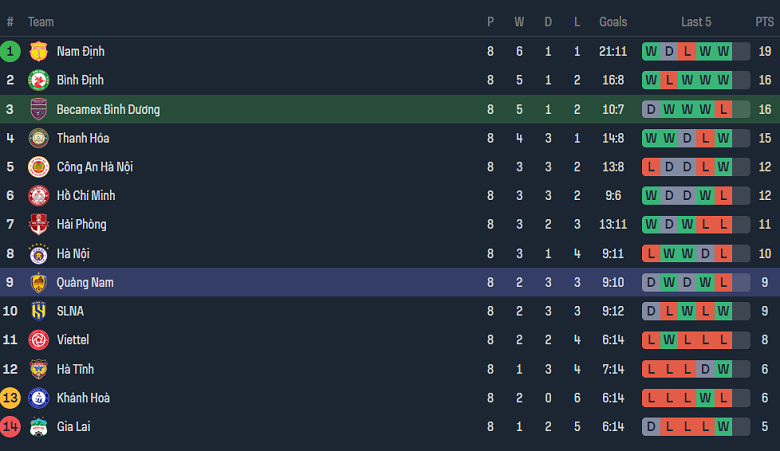This screenshot has width=780, height=451.
Task: Click the Gia Lai club crest
Action: [x=39, y=427]
